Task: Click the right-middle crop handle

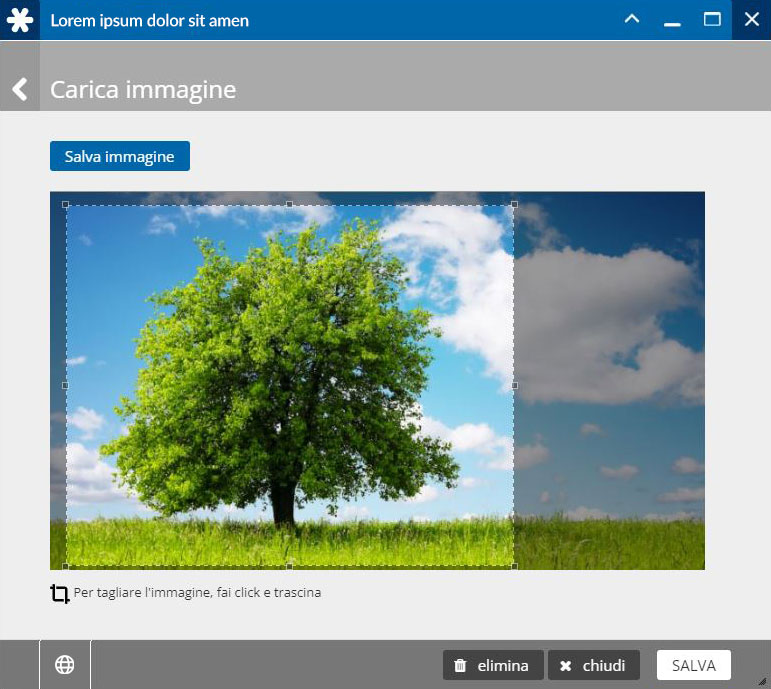Action: (x=514, y=386)
